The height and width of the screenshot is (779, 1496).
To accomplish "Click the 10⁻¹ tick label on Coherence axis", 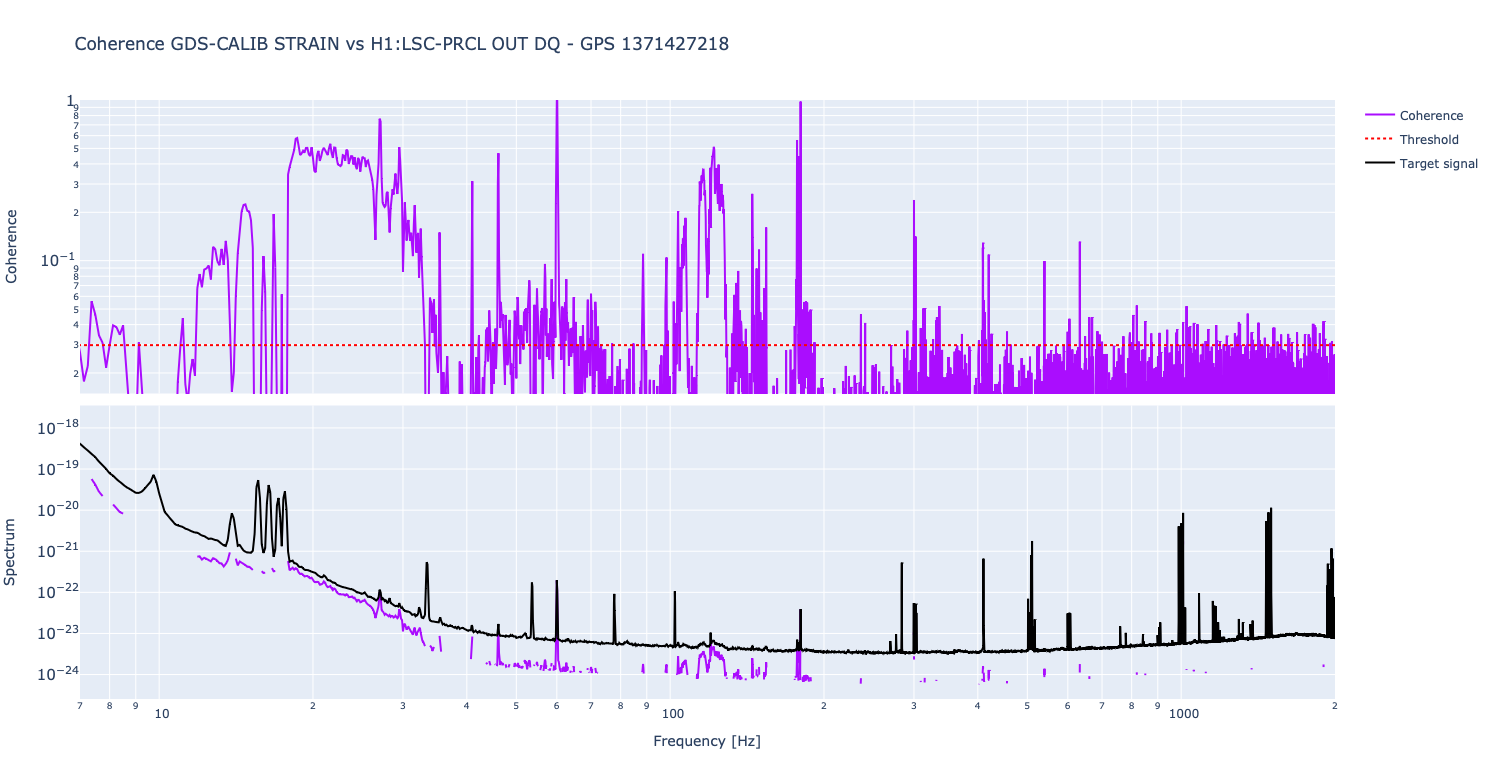I will click(x=56, y=261).
